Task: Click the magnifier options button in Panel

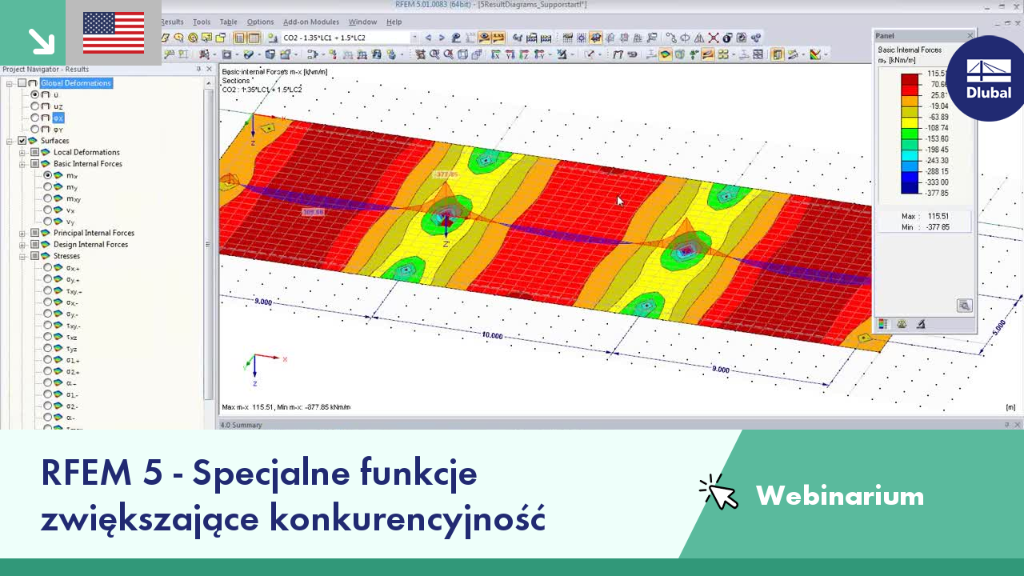Action: pos(964,306)
